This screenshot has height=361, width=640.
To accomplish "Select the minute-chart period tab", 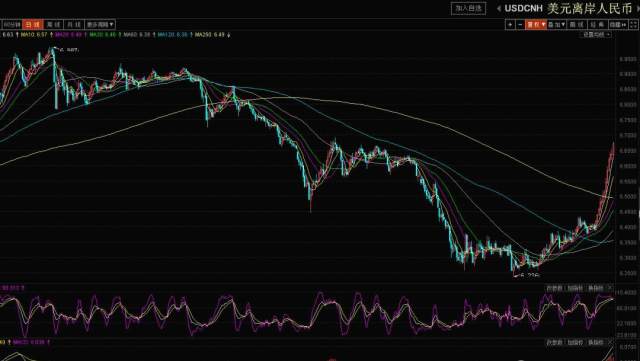I will pos(12,25).
